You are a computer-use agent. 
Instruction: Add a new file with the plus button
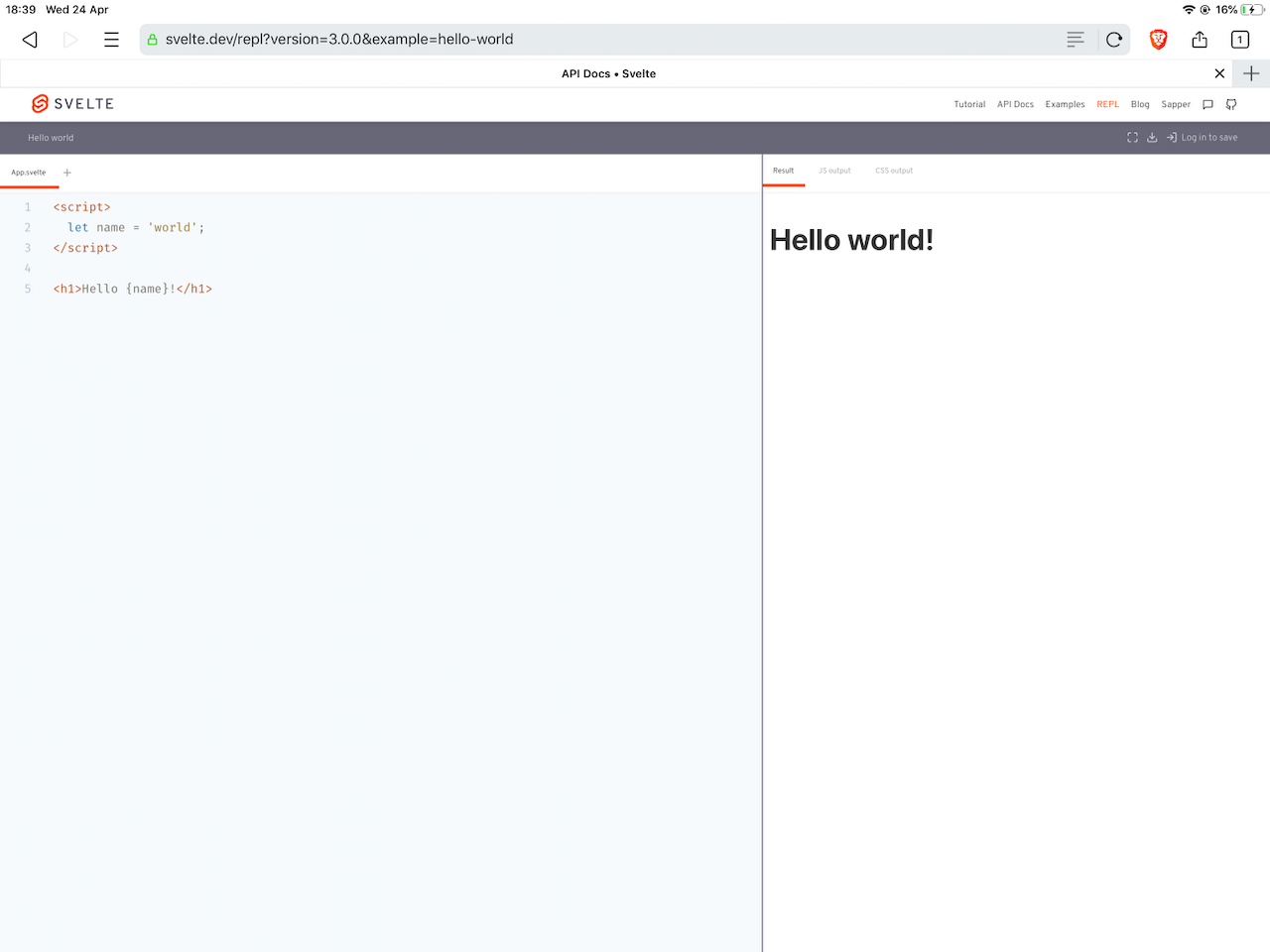point(66,172)
